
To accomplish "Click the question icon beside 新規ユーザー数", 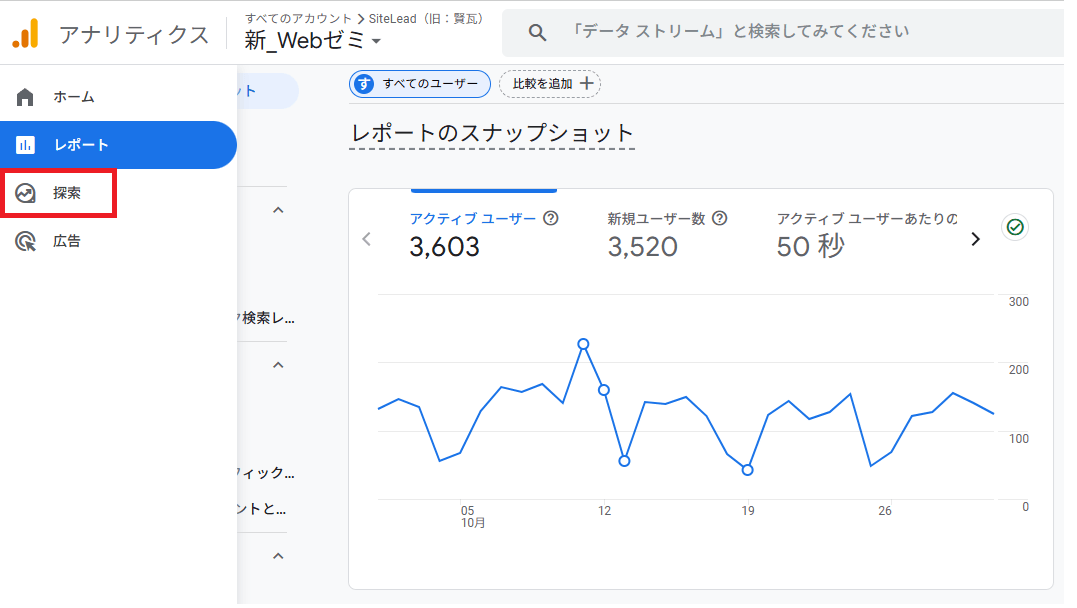I will 721,218.
